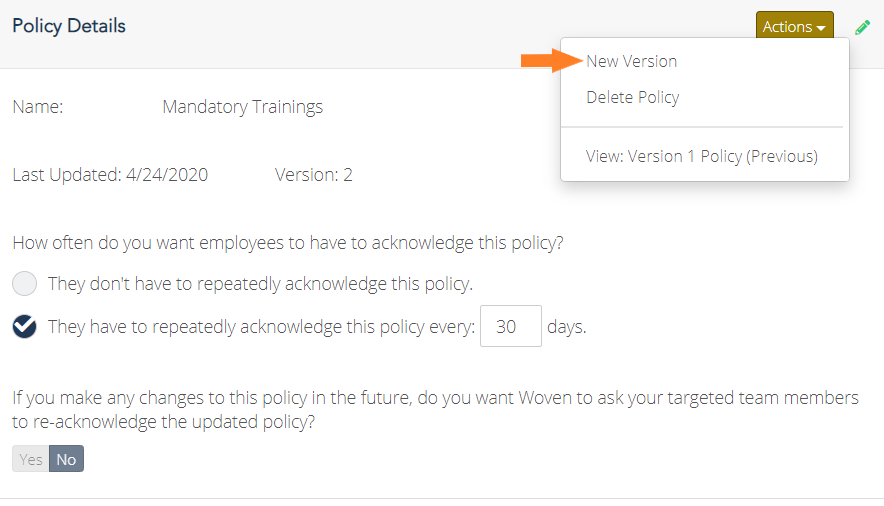Click the Mandatory Trainings policy name

tap(242, 106)
